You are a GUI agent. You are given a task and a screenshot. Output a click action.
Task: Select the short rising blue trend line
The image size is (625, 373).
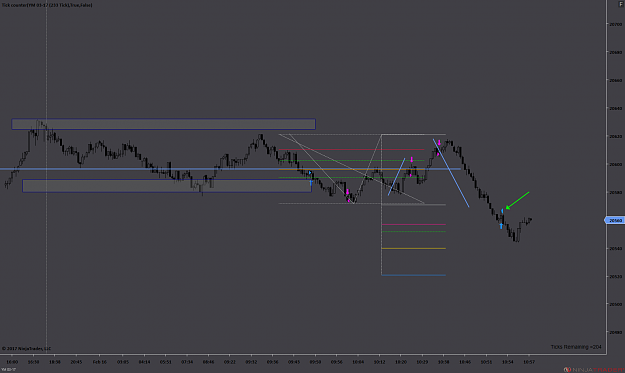[397, 177]
